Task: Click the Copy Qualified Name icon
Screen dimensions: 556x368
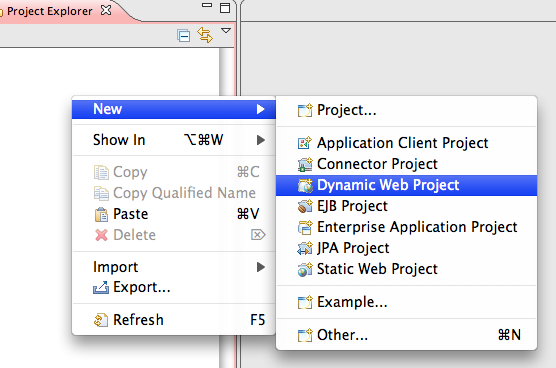Action: click(x=101, y=193)
